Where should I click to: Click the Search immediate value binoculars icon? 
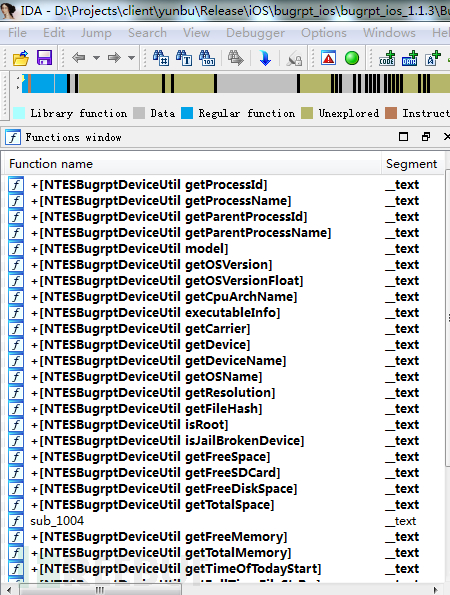click(x=161, y=58)
